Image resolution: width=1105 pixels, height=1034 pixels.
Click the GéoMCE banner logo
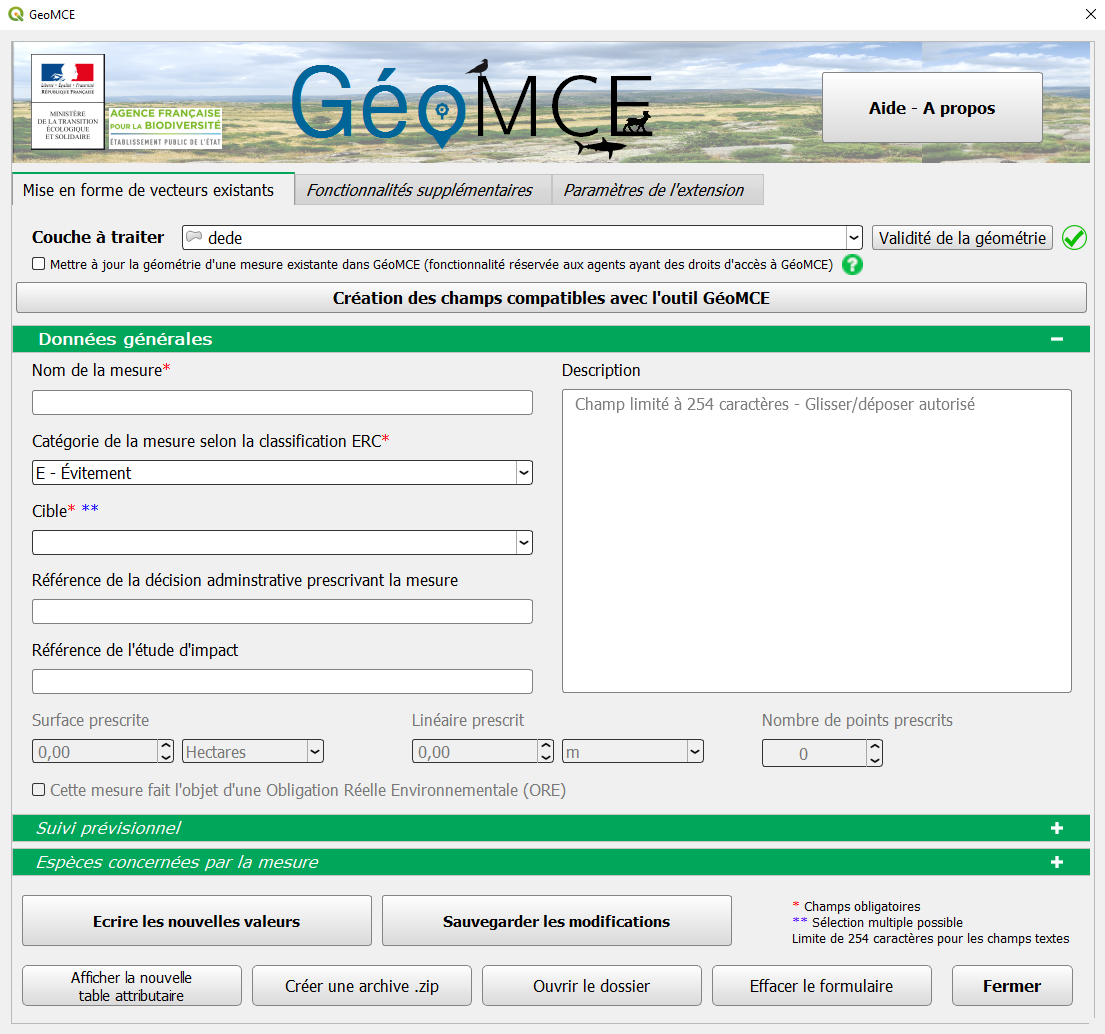(472, 108)
